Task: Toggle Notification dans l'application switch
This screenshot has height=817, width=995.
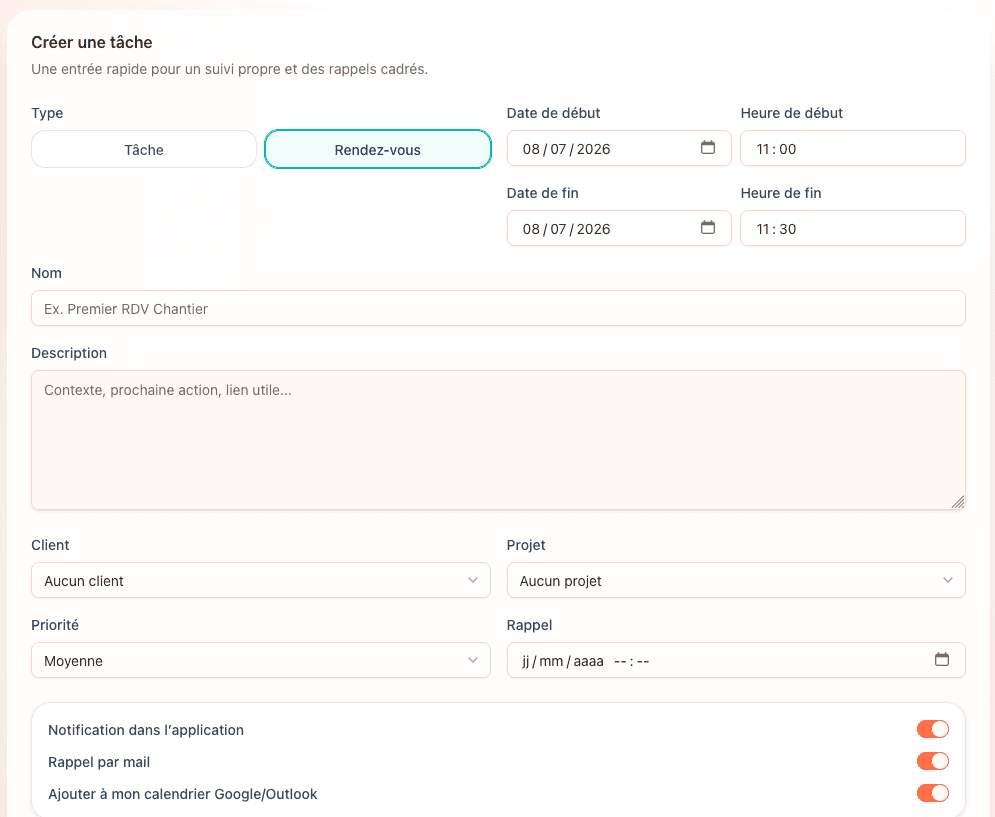Action: click(932, 729)
